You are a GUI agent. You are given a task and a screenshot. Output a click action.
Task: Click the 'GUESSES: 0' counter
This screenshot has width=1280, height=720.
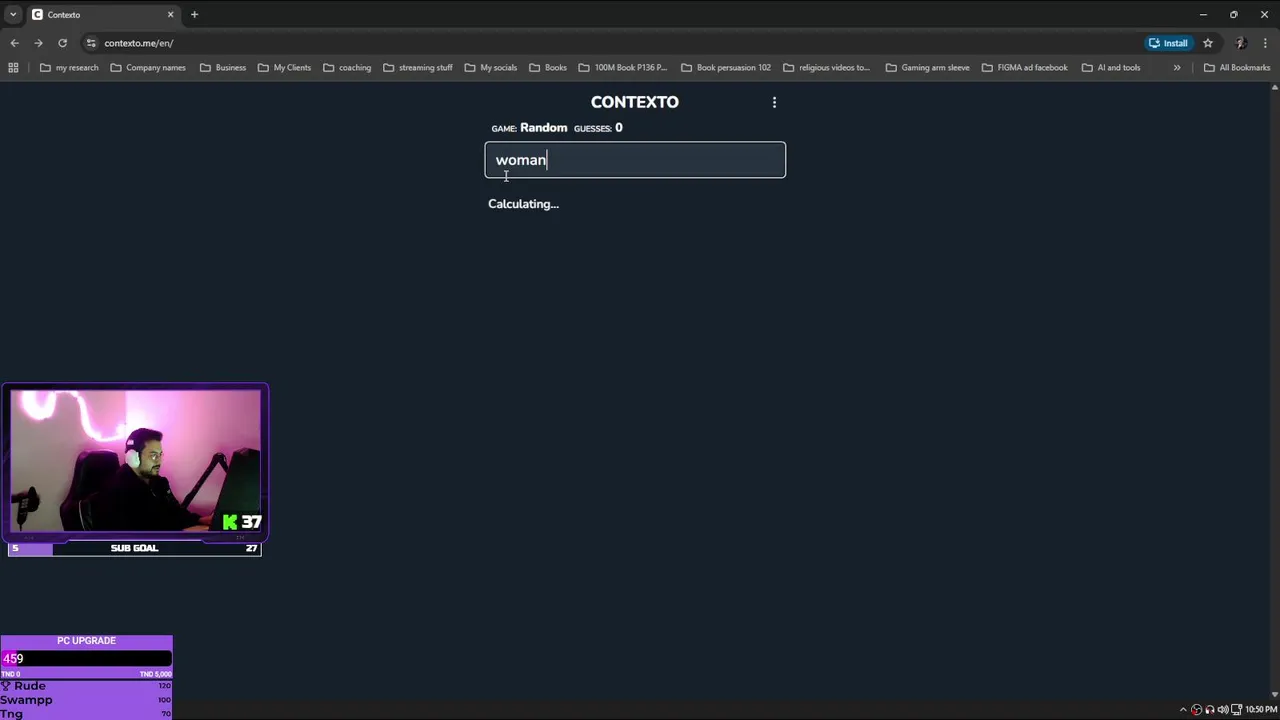pyautogui.click(x=598, y=128)
